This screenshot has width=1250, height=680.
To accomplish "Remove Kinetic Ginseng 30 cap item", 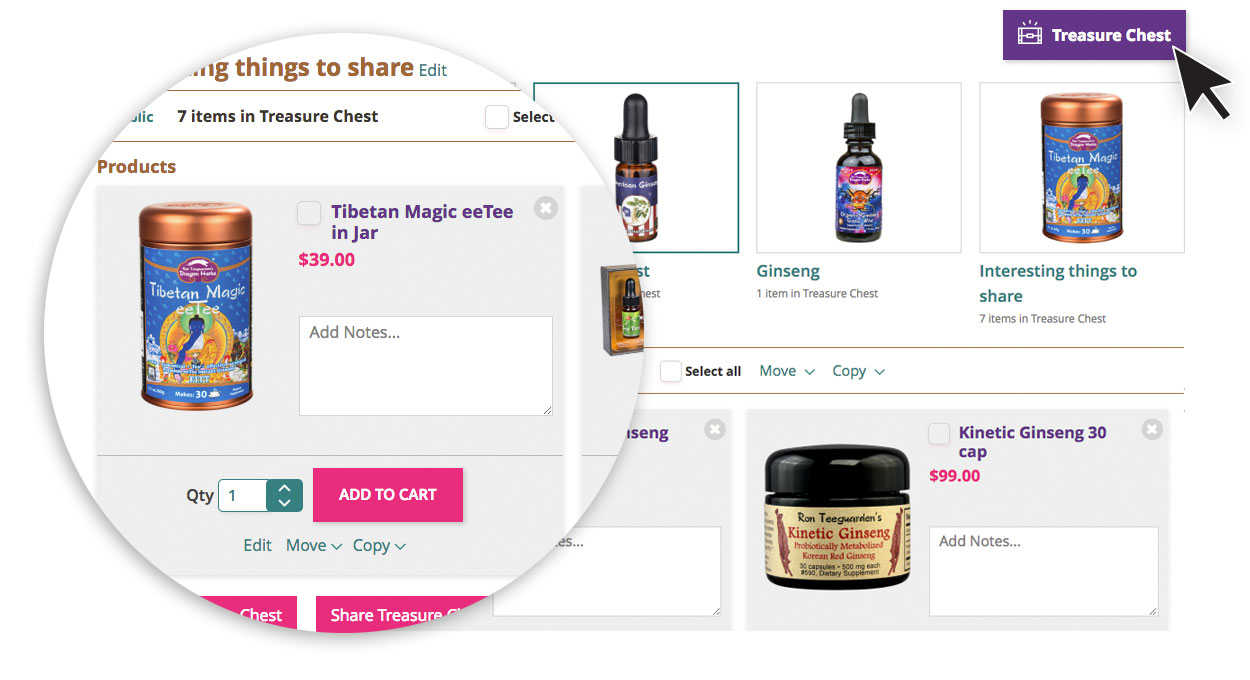I will (1152, 429).
